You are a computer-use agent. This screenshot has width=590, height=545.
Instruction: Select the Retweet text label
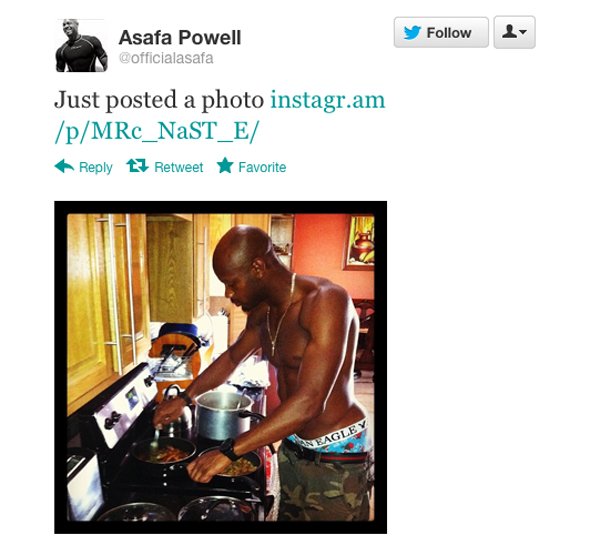click(x=179, y=167)
